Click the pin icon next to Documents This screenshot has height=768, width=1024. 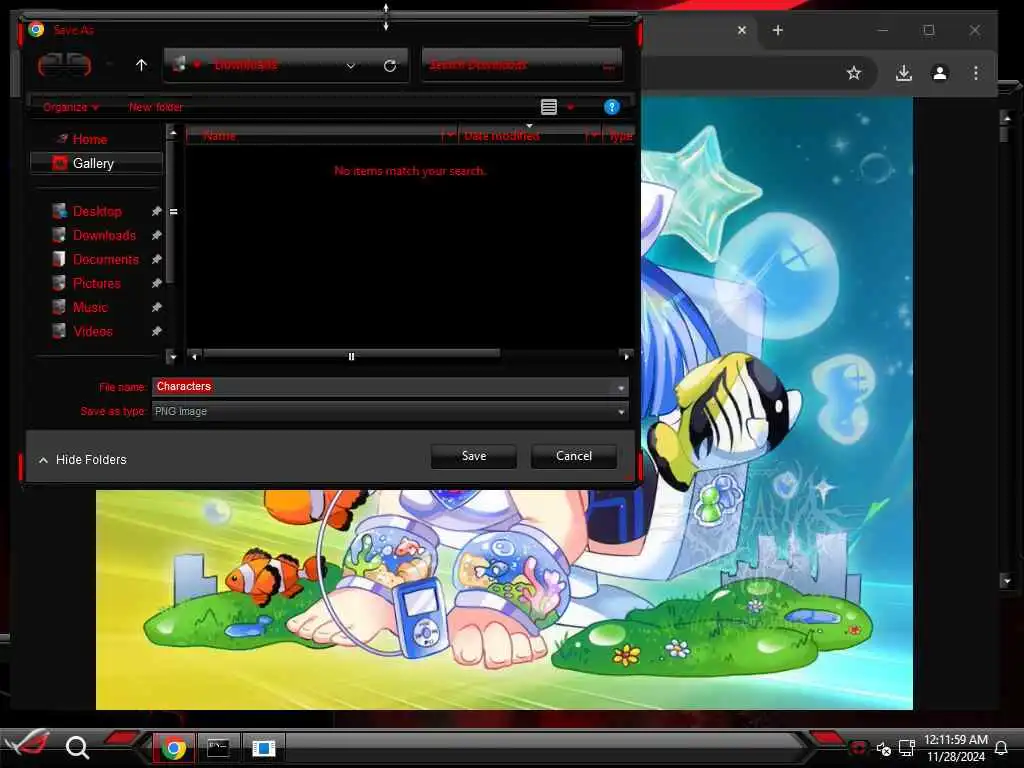(156, 259)
